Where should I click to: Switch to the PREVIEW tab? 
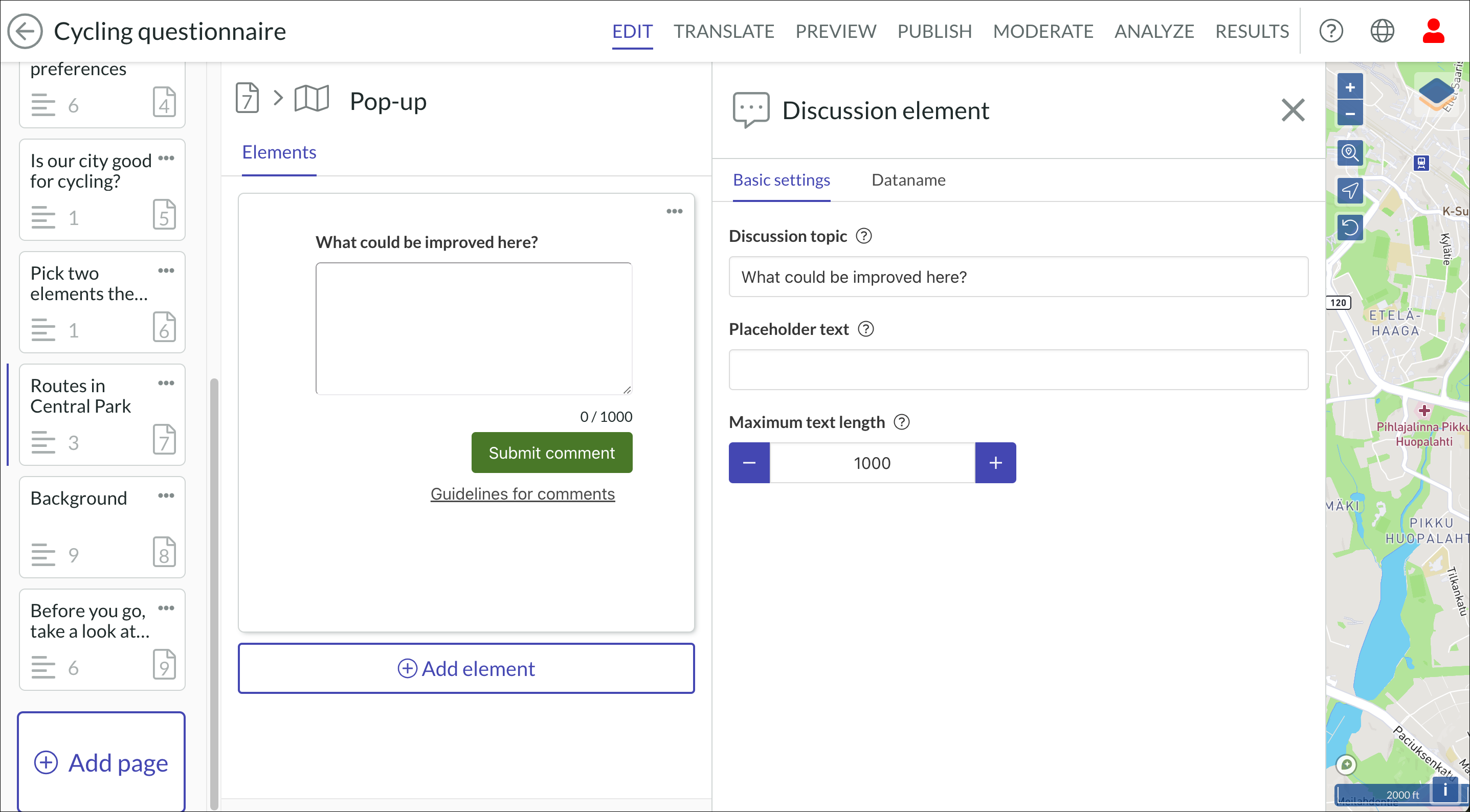(x=835, y=31)
